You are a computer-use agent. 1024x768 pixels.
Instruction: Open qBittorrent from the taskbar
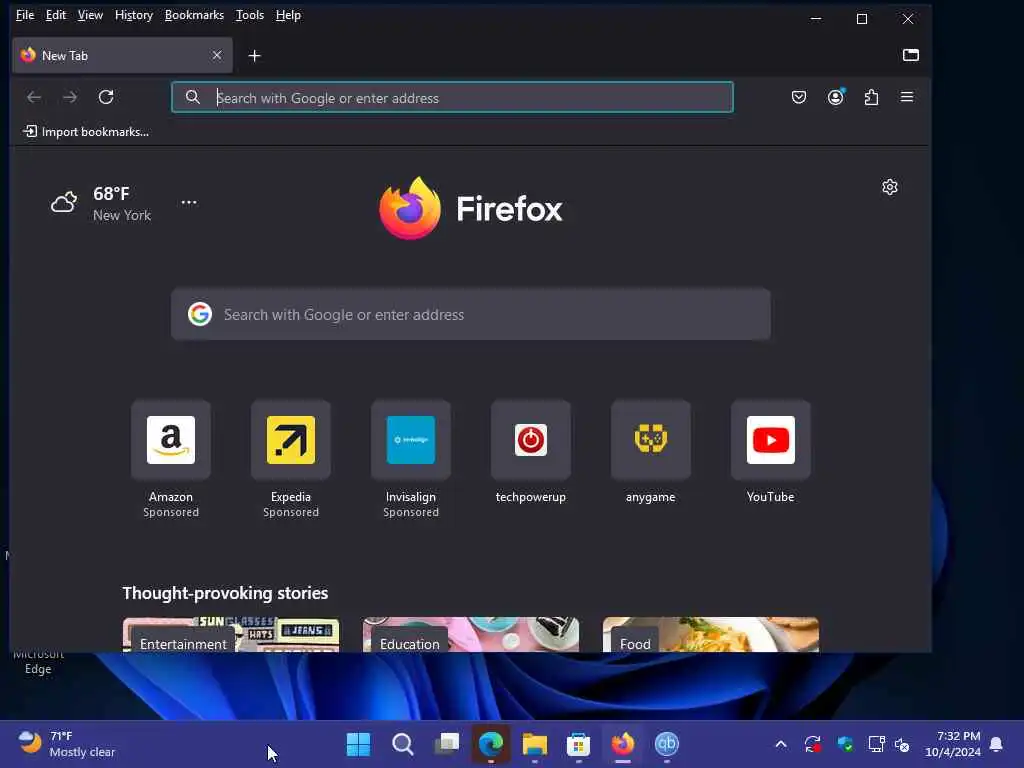(667, 744)
